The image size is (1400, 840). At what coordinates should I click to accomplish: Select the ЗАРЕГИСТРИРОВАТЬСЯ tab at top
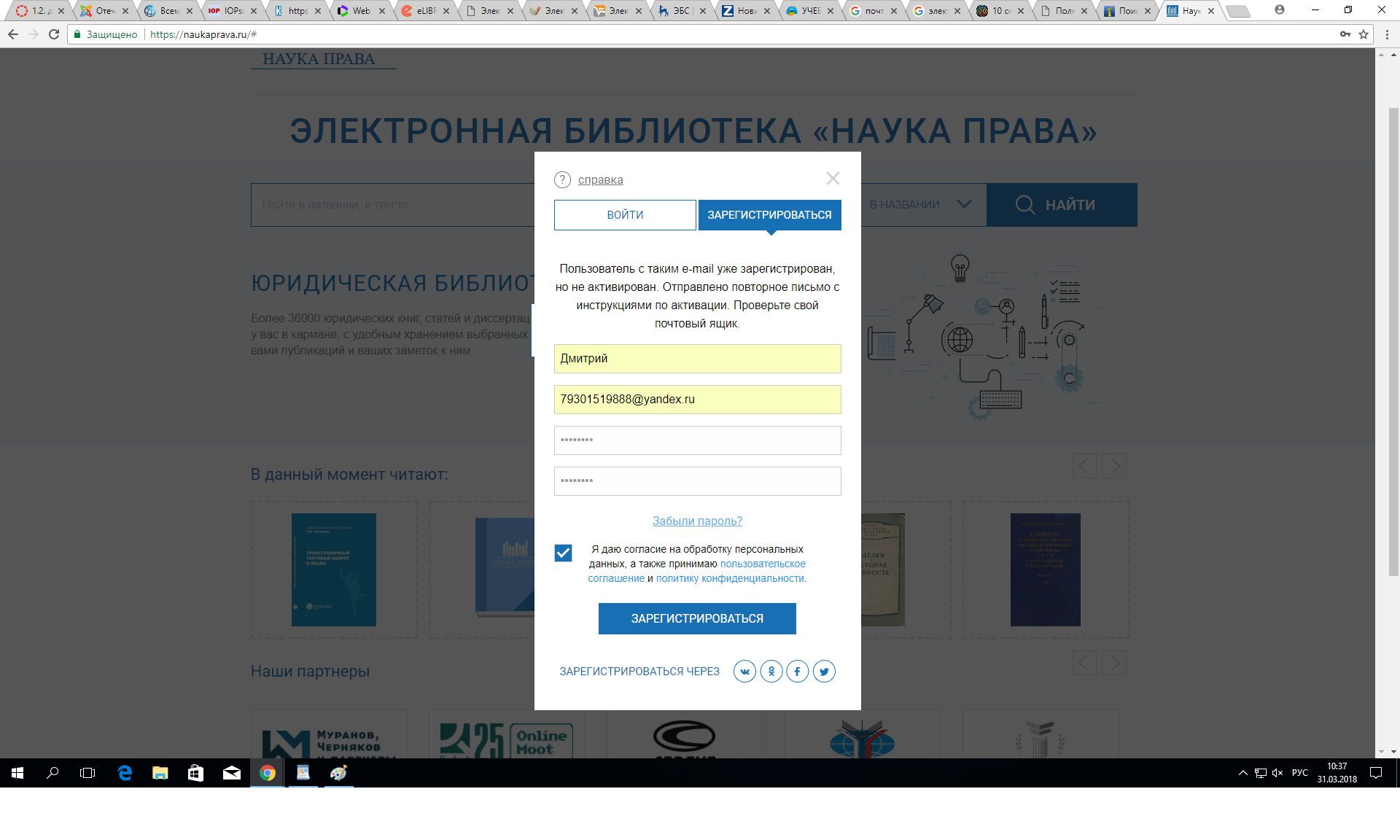769,215
